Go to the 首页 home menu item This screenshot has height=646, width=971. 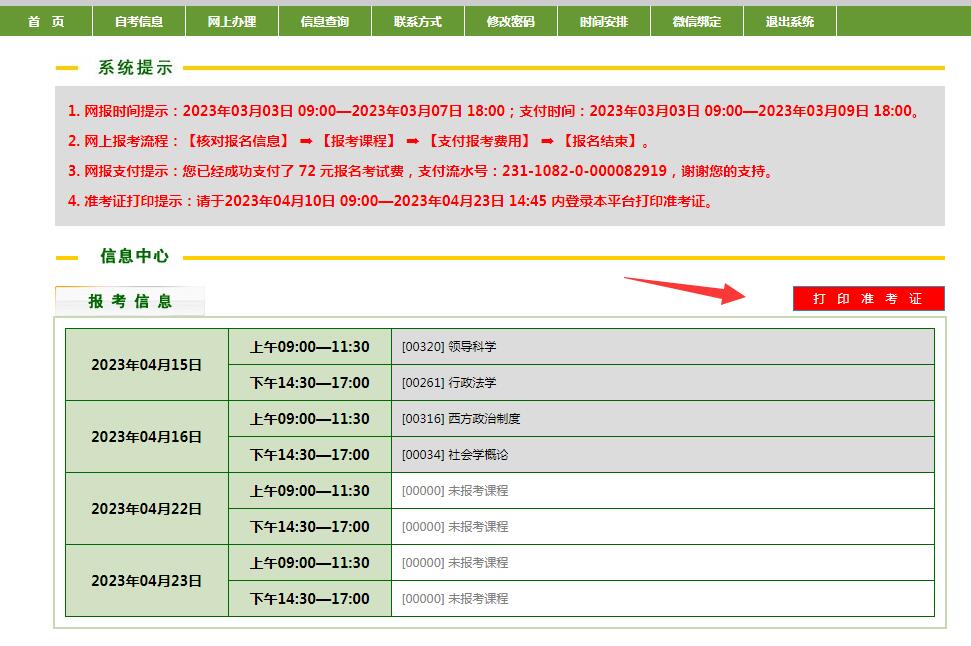(x=46, y=21)
